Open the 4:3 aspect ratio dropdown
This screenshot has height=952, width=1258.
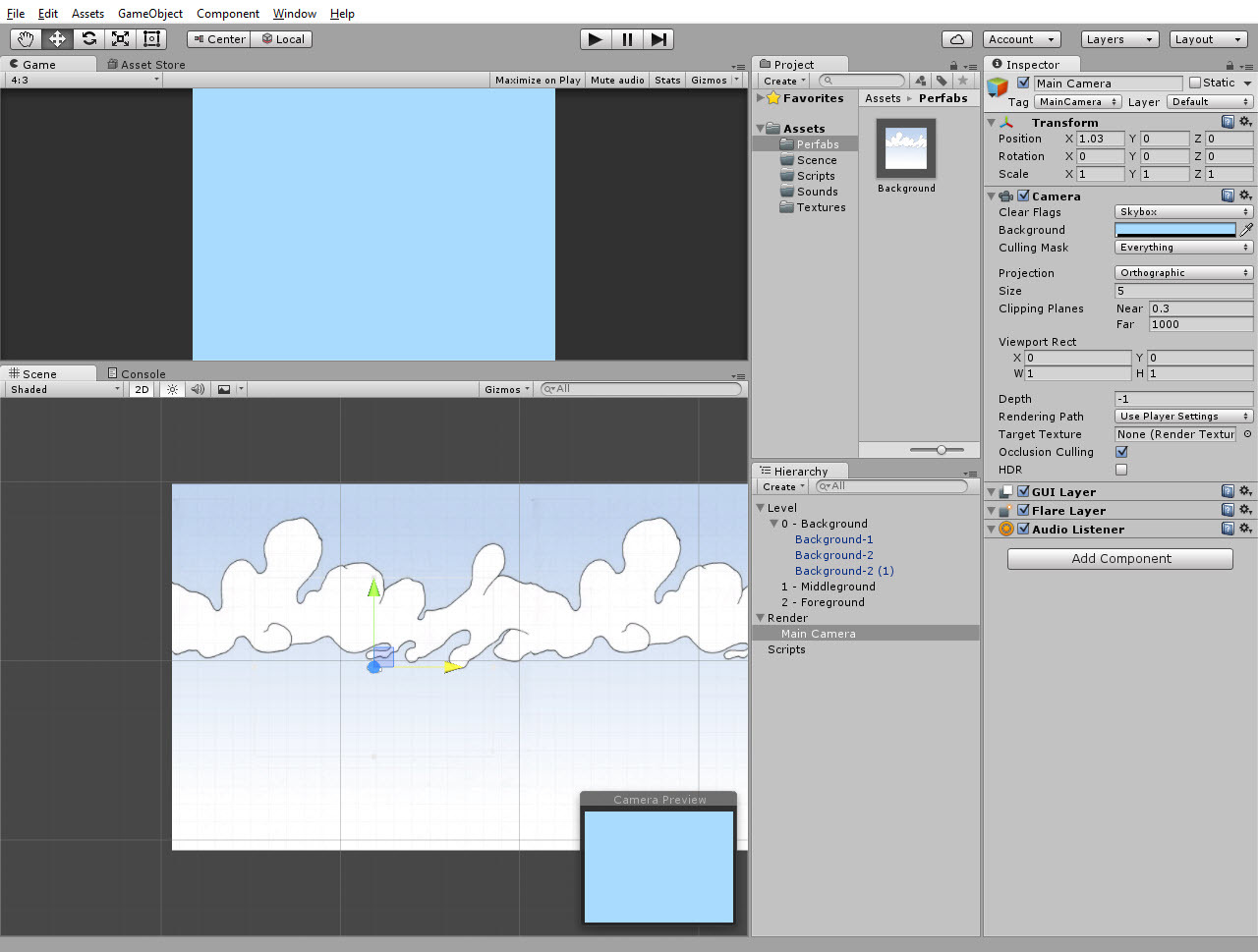[x=84, y=81]
